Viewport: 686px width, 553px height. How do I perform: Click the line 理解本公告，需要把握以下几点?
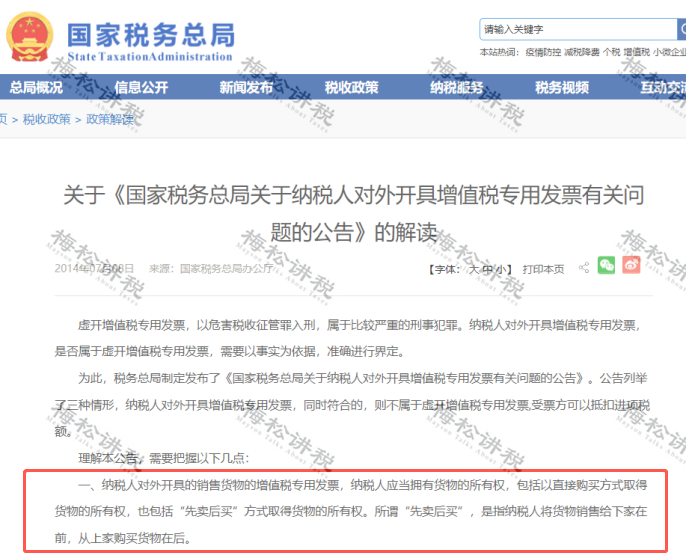[x=164, y=458]
